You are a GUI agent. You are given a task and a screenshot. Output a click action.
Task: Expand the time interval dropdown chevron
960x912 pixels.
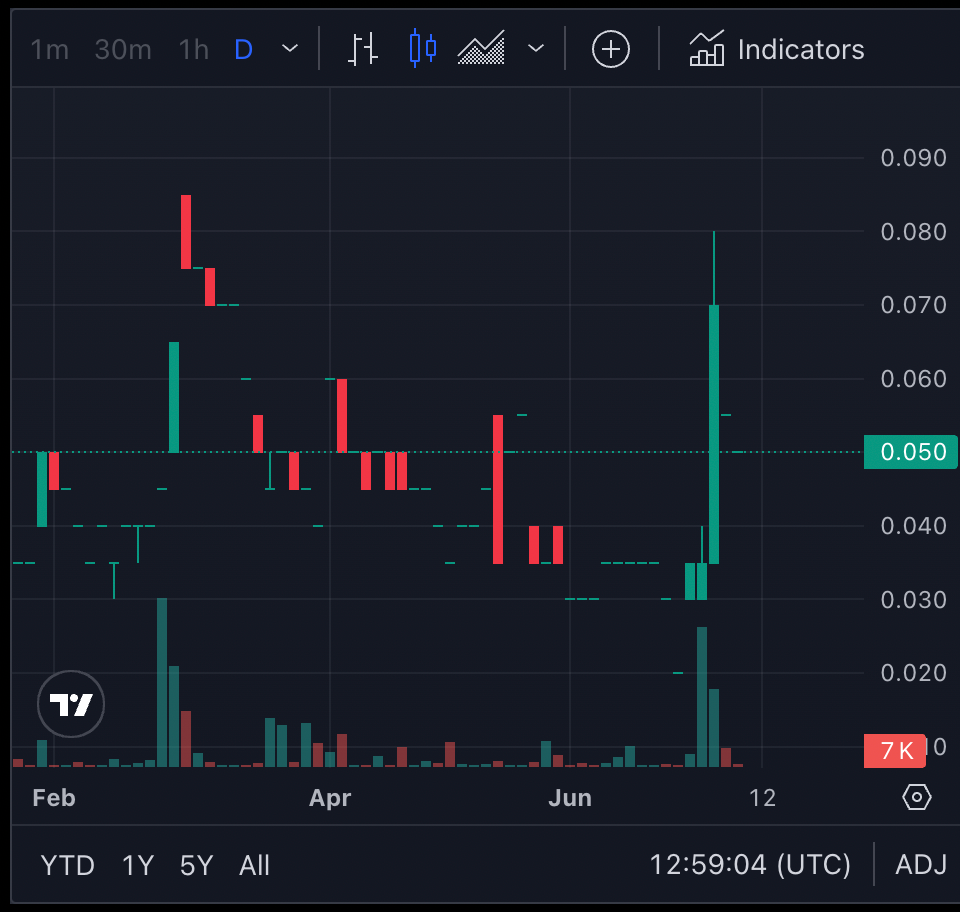pyautogui.click(x=290, y=49)
